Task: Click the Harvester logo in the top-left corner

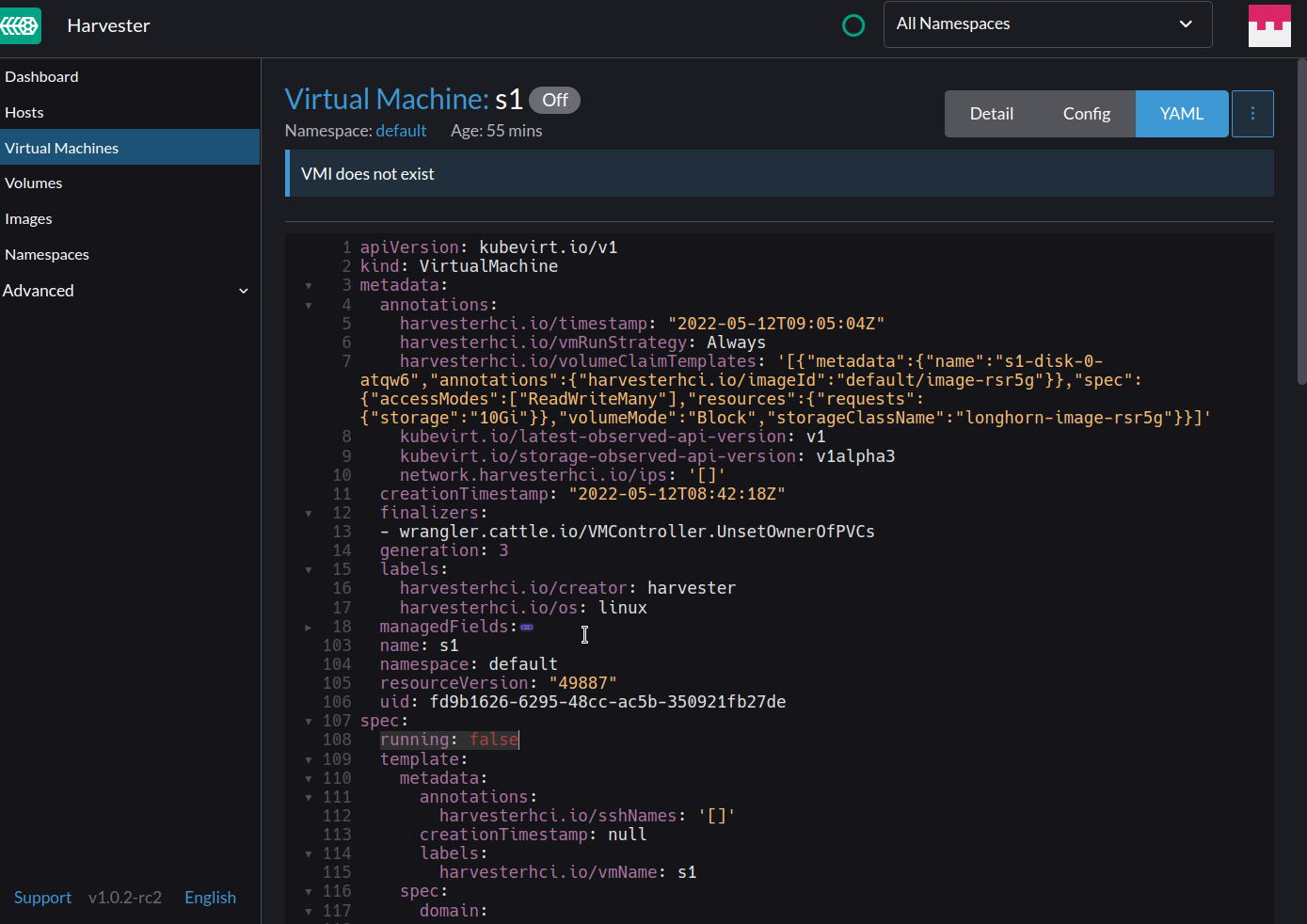Action: click(x=21, y=25)
